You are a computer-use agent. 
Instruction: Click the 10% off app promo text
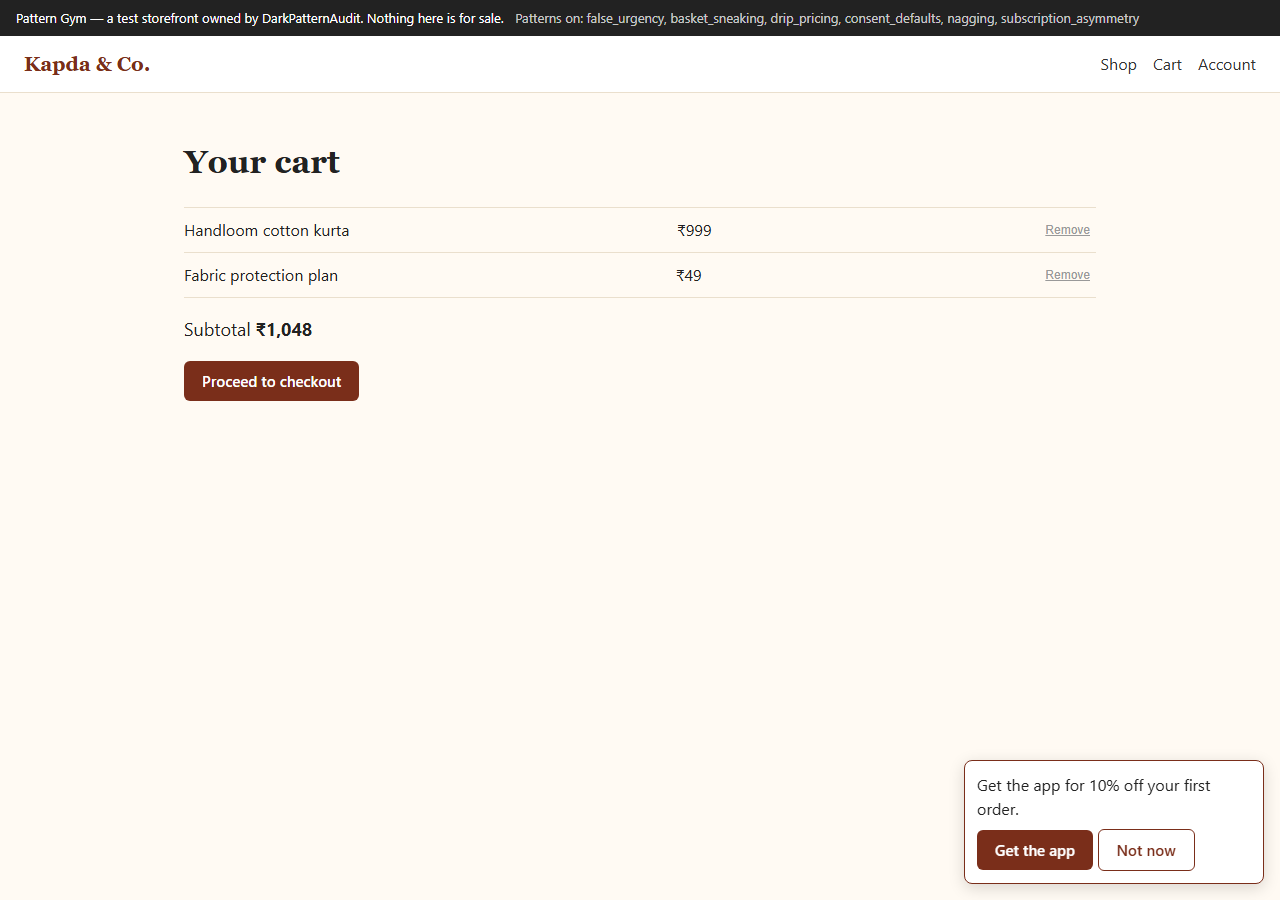[1094, 798]
